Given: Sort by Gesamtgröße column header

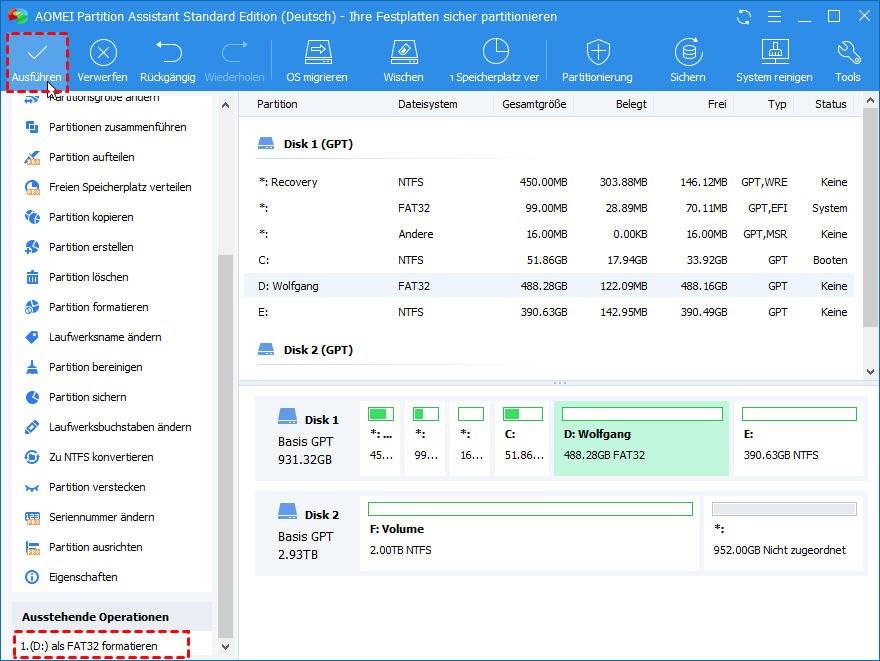Looking at the screenshot, I should [534, 104].
